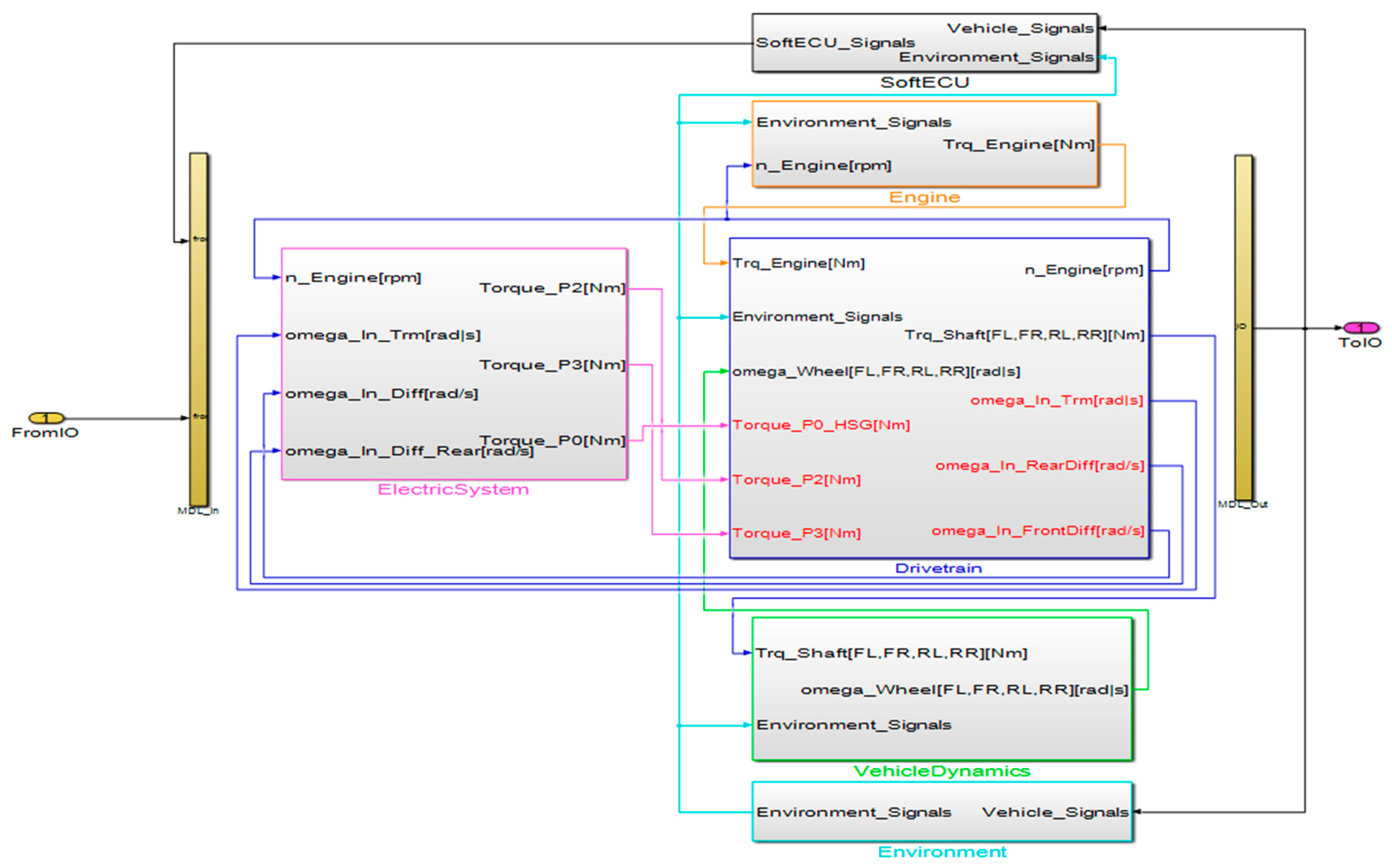1392x868 pixels.
Task: Click the MDL_Out bus block
Action: coord(1243,327)
